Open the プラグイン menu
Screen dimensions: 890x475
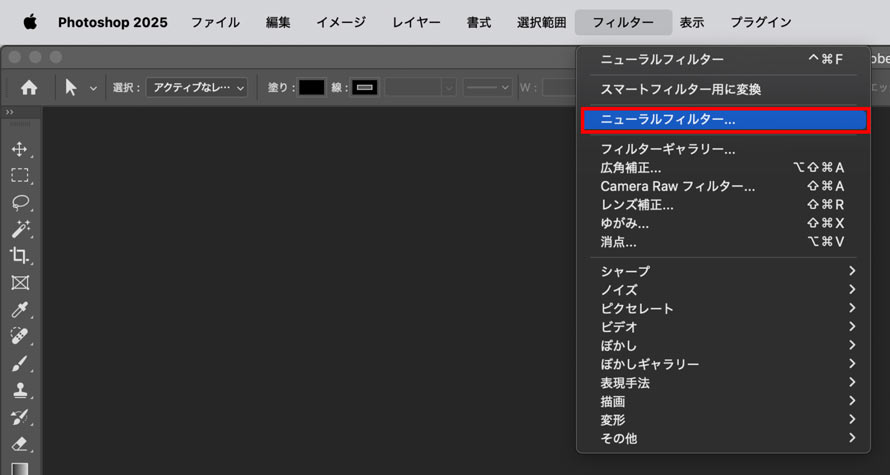click(x=761, y=23)
